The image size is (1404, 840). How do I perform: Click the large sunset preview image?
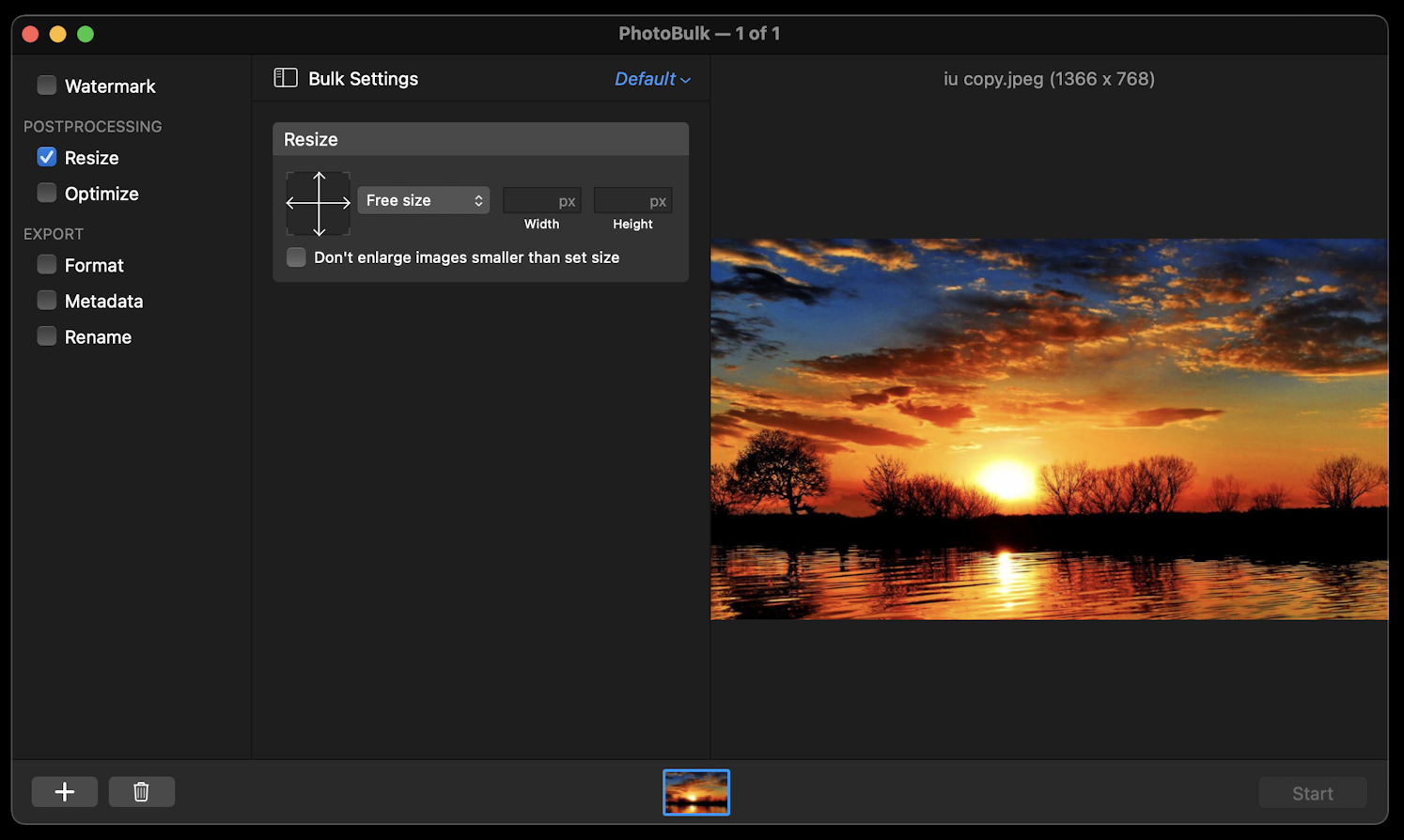coord(1049,428)
